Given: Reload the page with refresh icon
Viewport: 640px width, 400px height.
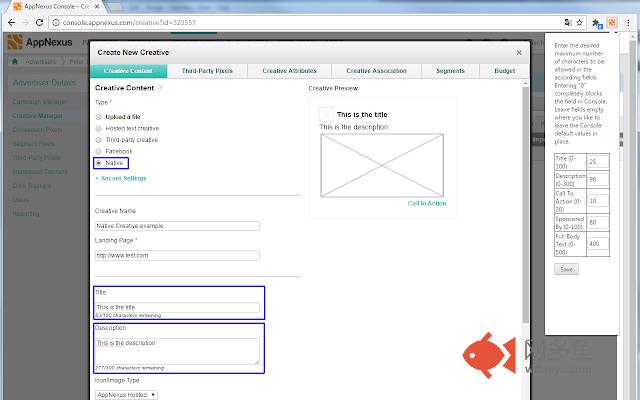Looking at the screenshot, I should (x=39, y=22).
